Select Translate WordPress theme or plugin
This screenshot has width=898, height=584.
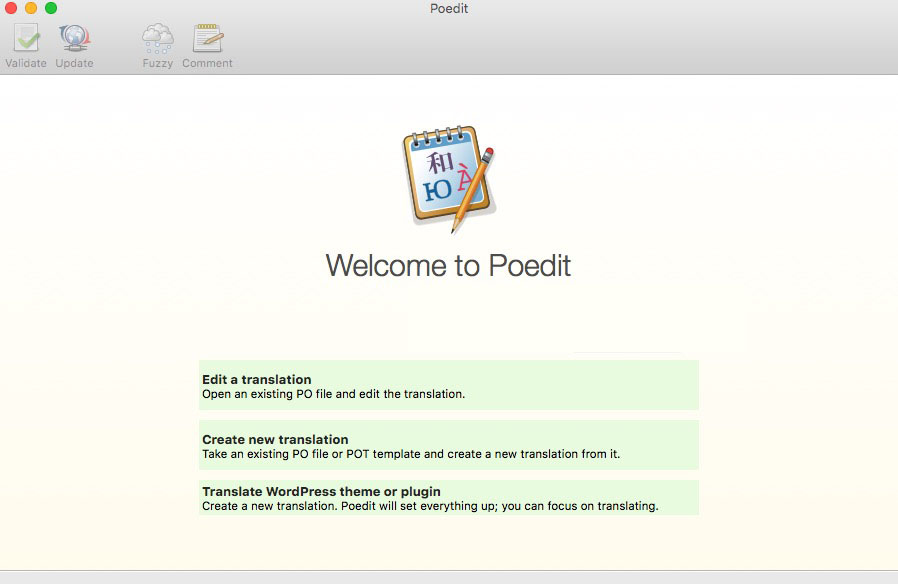448,498
